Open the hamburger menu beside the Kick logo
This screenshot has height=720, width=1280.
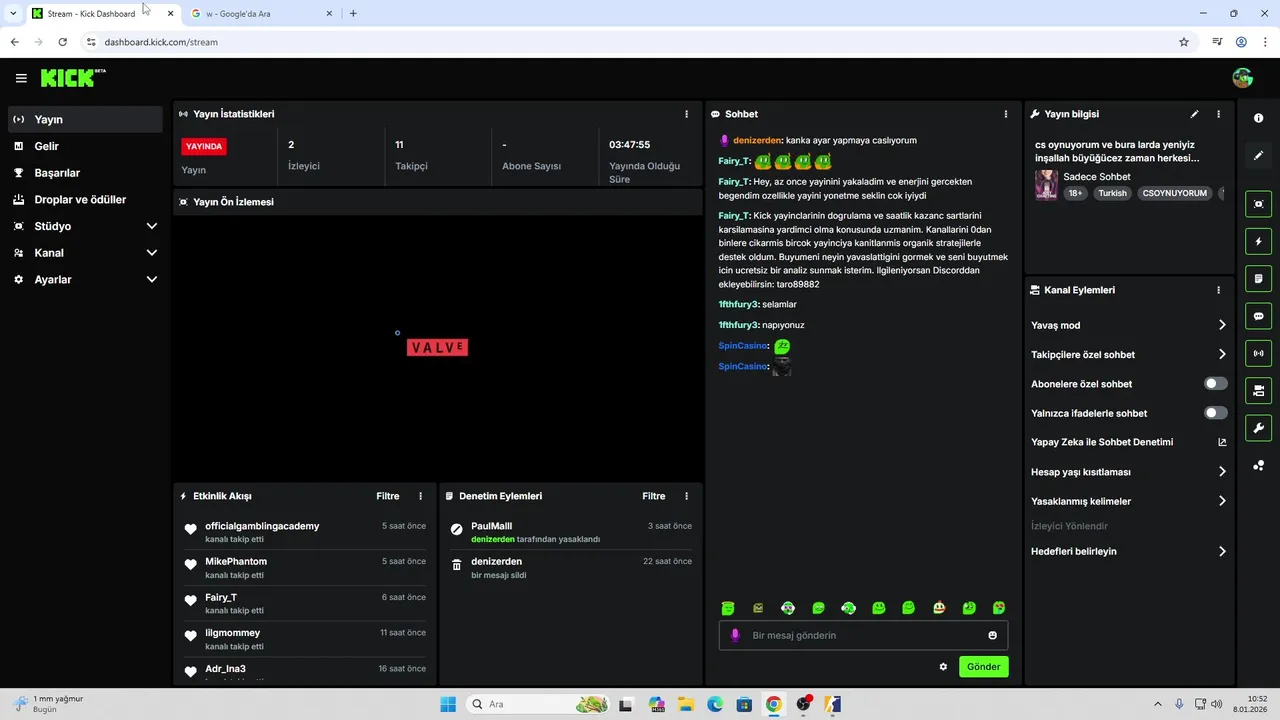(x=21, y=78)
